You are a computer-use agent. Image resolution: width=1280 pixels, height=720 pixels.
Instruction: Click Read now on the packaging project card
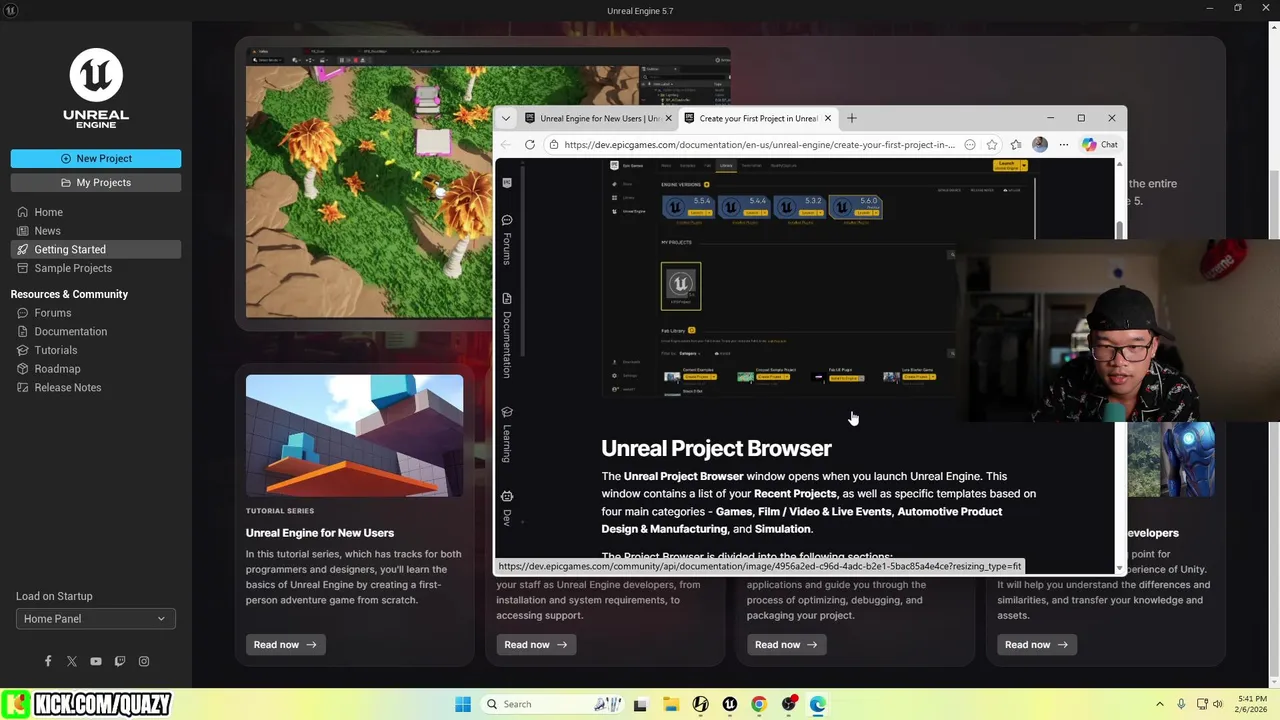click(x=786, y=645)
